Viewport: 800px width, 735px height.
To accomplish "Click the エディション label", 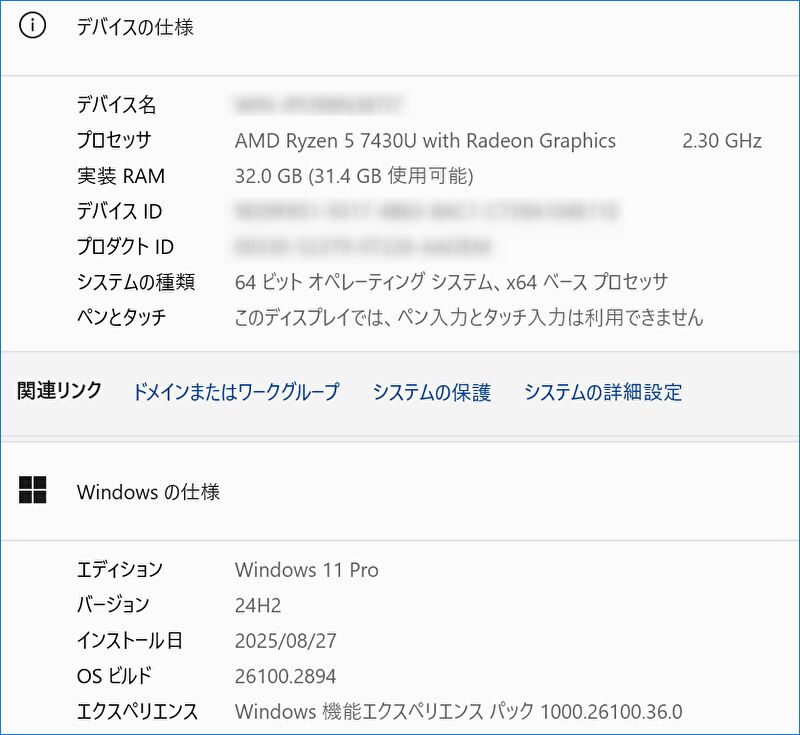I will tap(119, 570).
